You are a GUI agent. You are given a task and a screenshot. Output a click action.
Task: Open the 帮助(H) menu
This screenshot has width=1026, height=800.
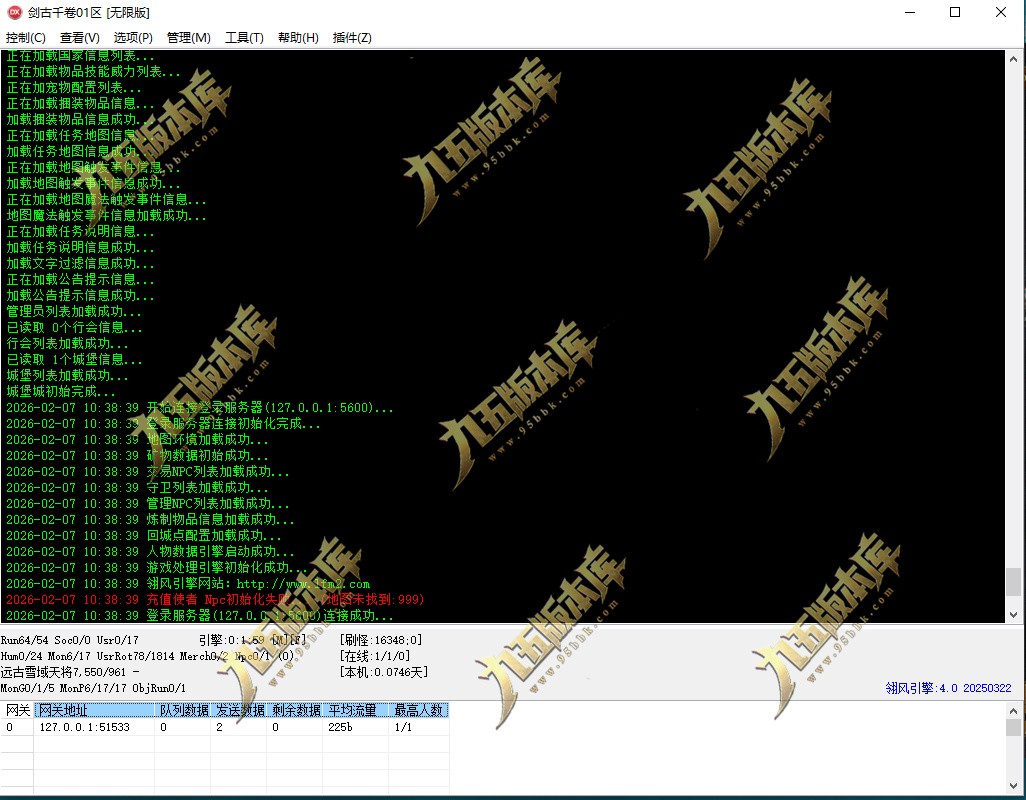[x=298, y=37]
